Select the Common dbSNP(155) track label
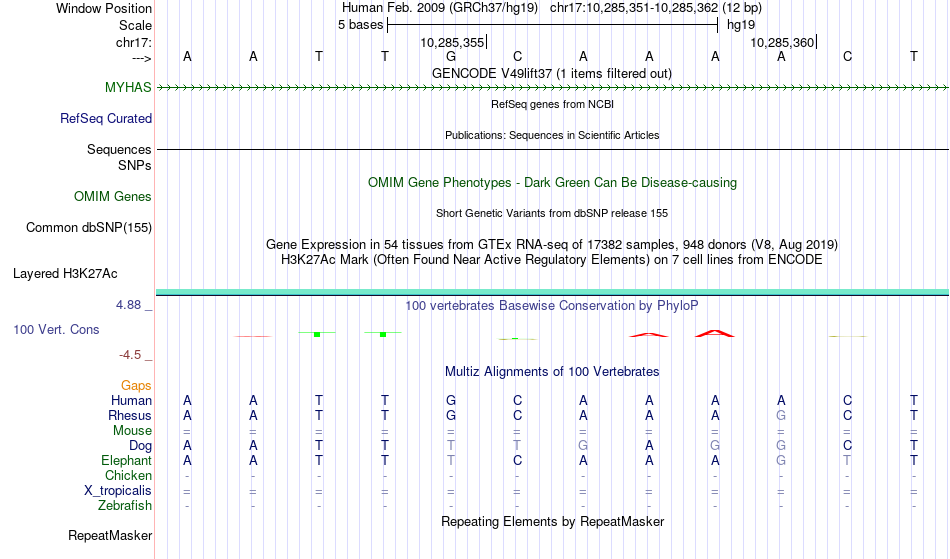Image resolution: width=950 pixels, height=559 pixels. pos(89,227)
